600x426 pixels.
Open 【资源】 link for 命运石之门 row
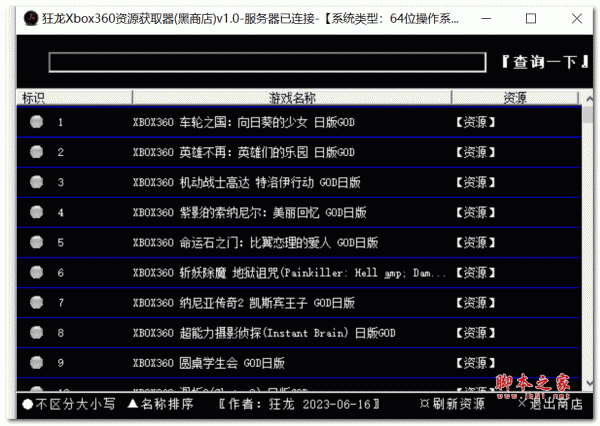[x=475, y=242]
